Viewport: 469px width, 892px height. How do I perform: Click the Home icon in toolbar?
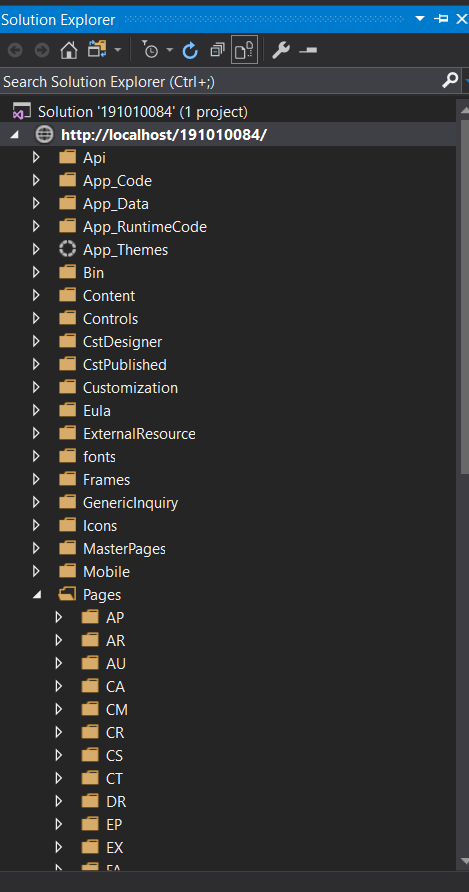click(x=69, y=51)
